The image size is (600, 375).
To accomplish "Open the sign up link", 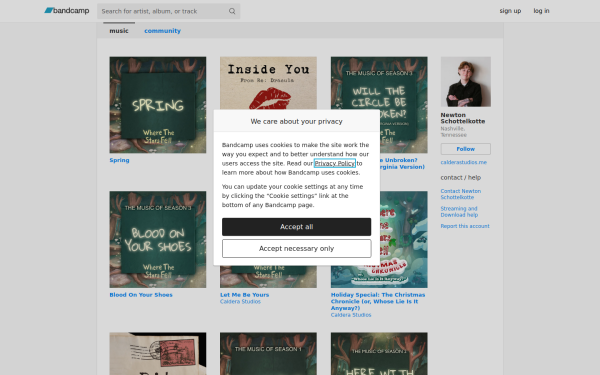I will click(x=510, y=11).
